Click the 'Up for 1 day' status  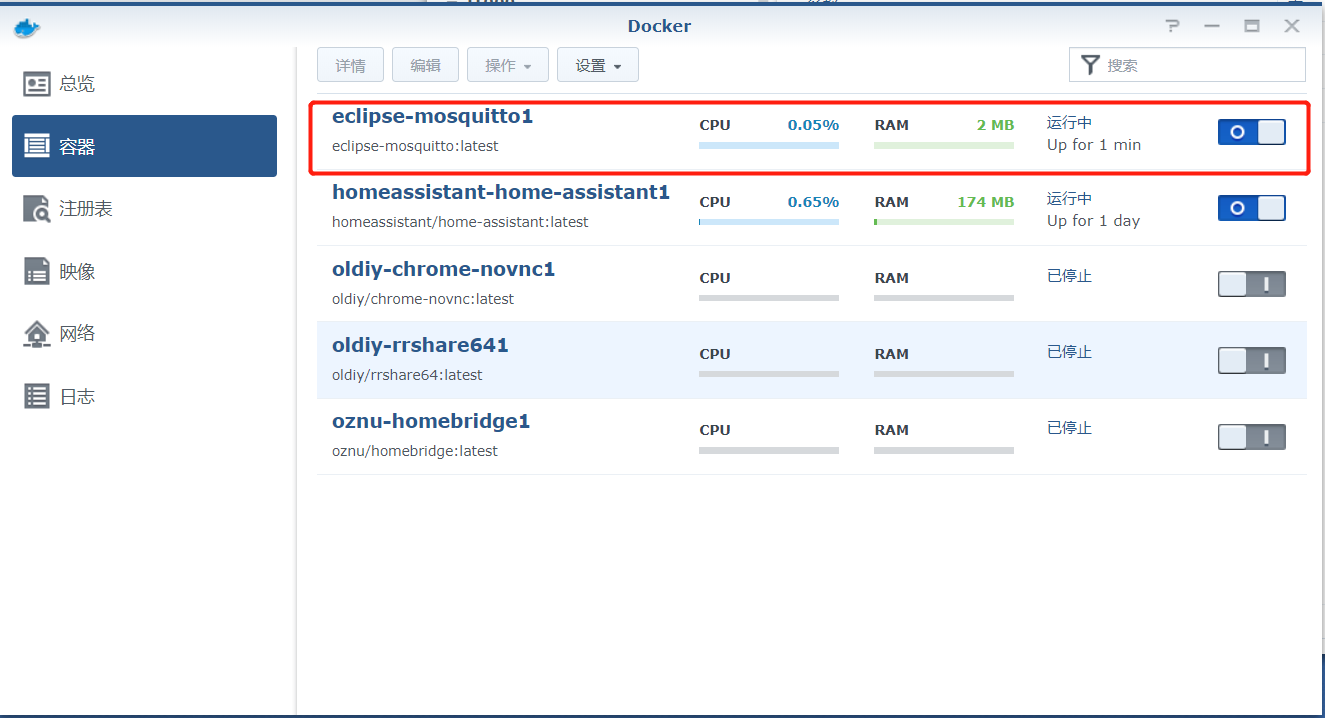pyautogui.click(x=1094, y=221)
